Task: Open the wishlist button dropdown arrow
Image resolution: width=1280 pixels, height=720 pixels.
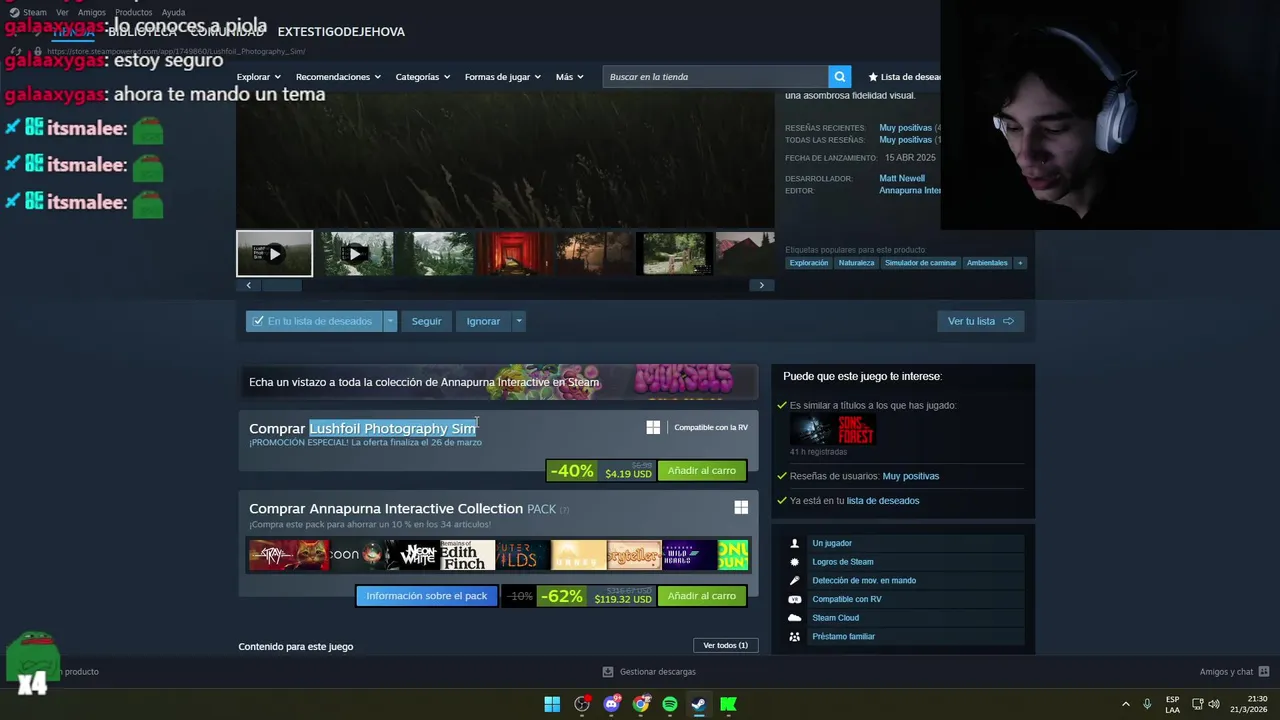Action: click(390, 321)
